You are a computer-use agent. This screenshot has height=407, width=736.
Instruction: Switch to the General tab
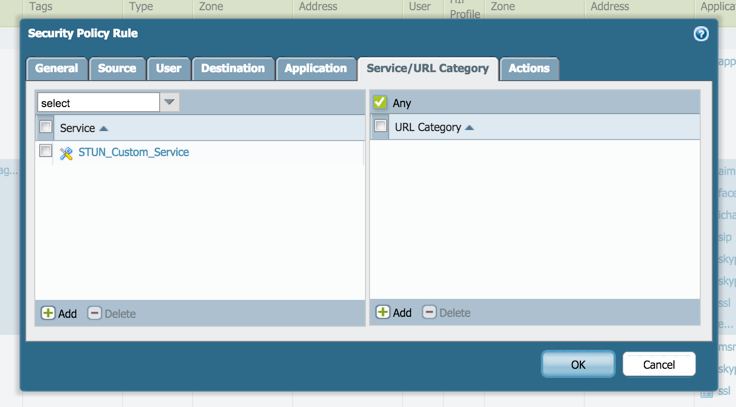click(57, 69)
